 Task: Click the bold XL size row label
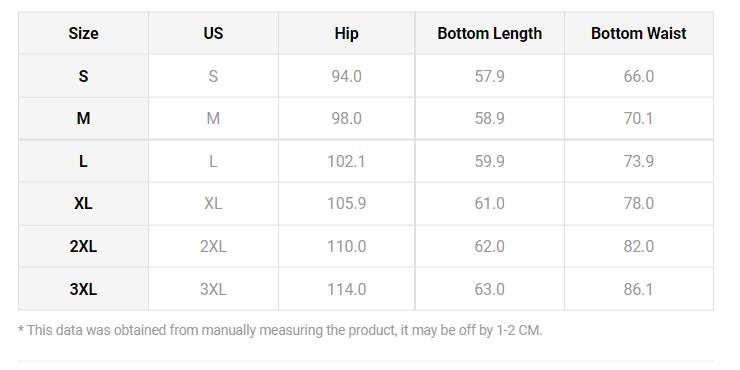tap(83, 204)
